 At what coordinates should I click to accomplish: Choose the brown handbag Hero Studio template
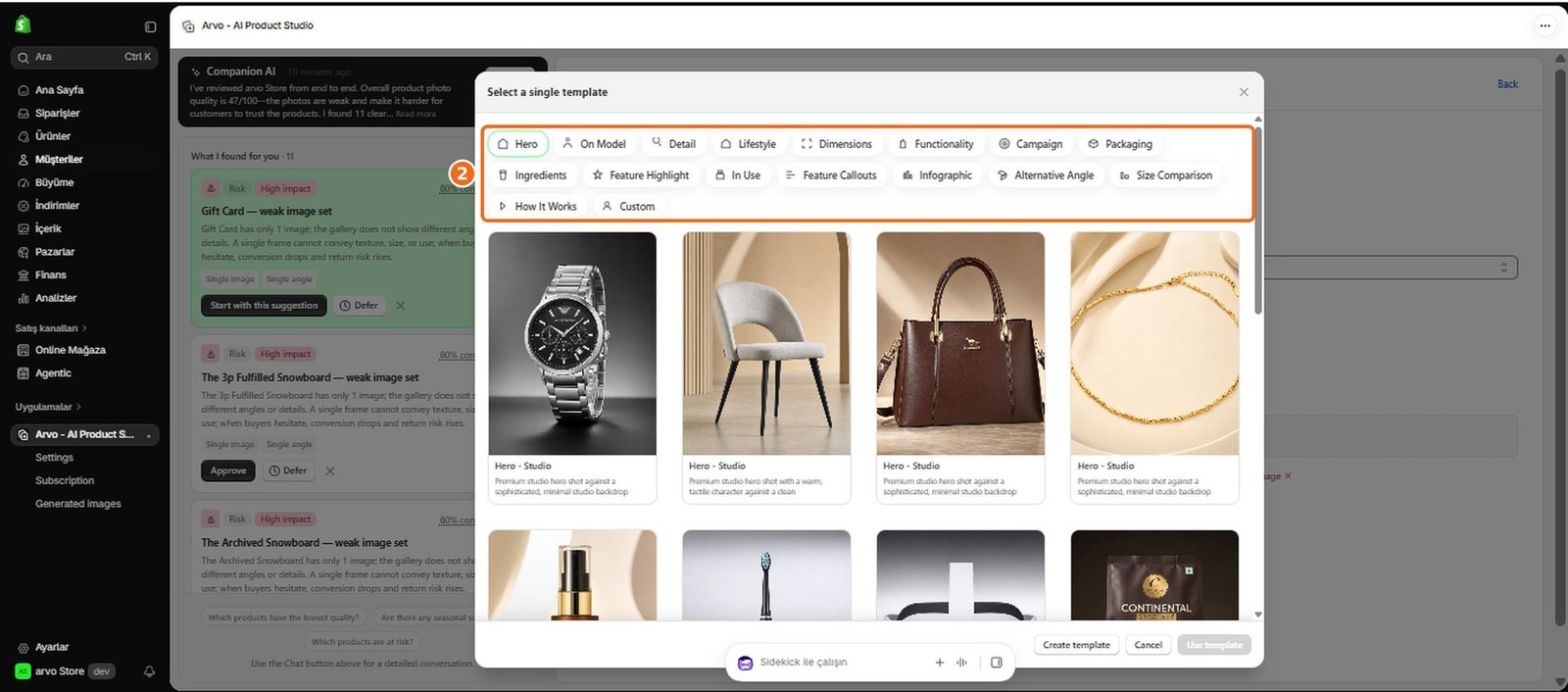960,368
